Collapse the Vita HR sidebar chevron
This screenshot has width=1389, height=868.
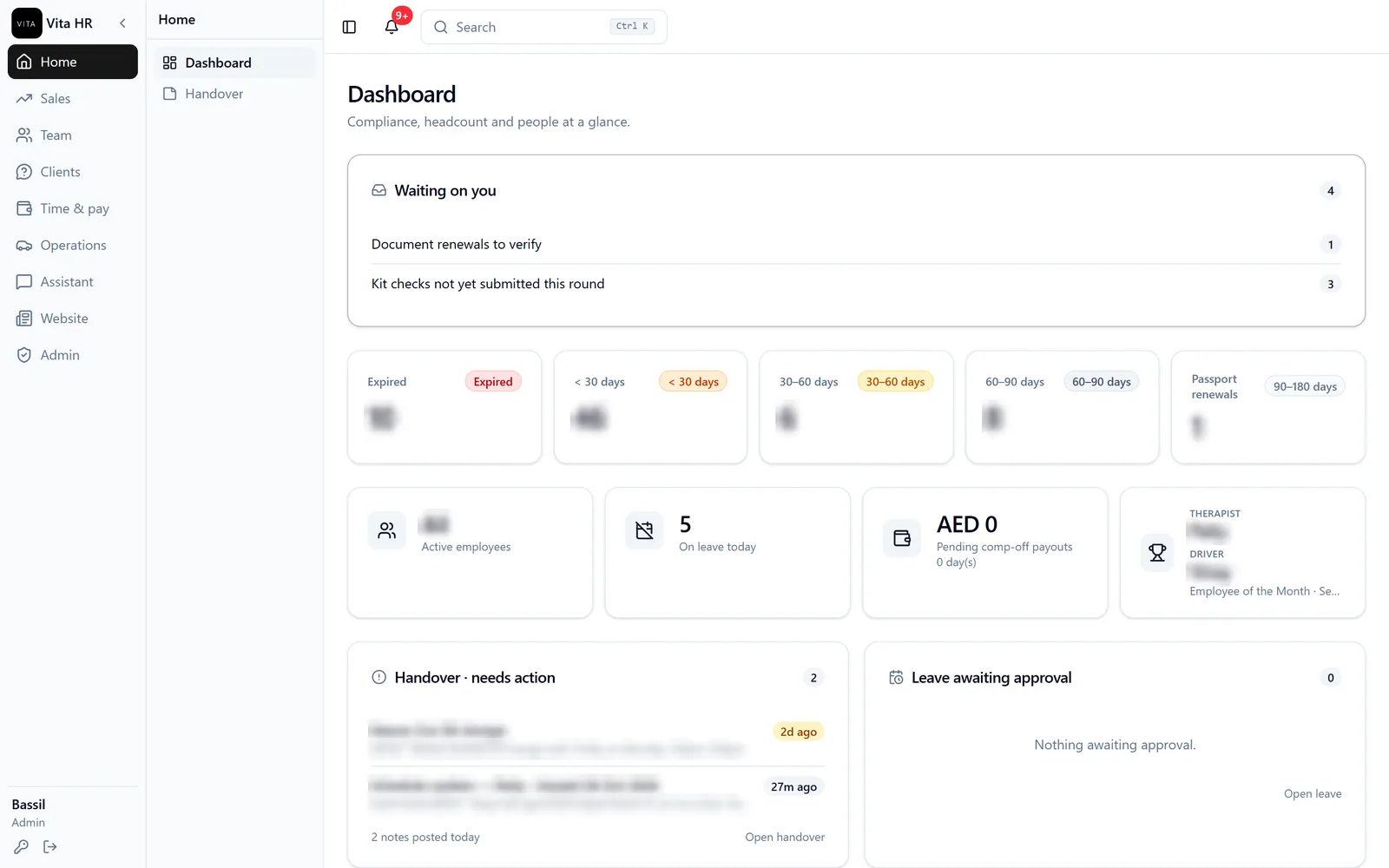[122, 23]
